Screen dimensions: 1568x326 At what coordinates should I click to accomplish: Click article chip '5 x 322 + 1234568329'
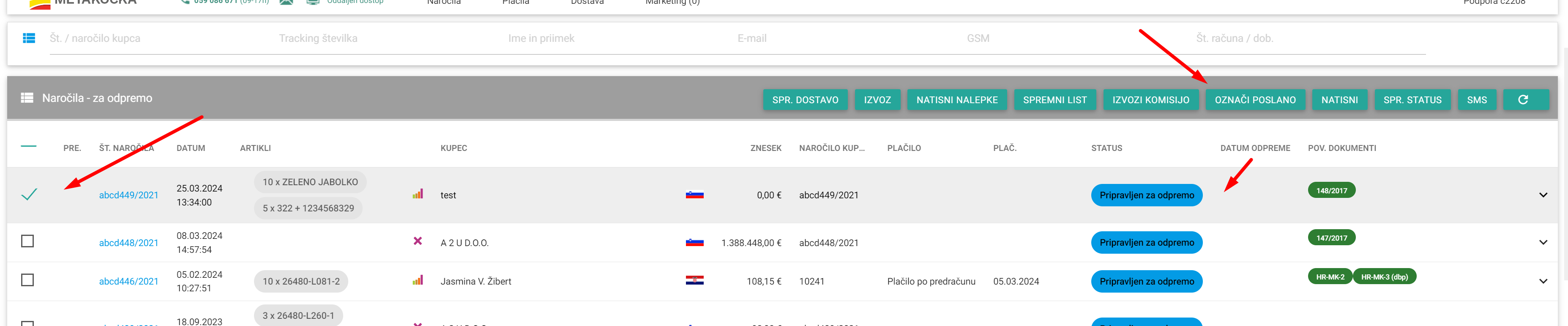click(308, 208)
